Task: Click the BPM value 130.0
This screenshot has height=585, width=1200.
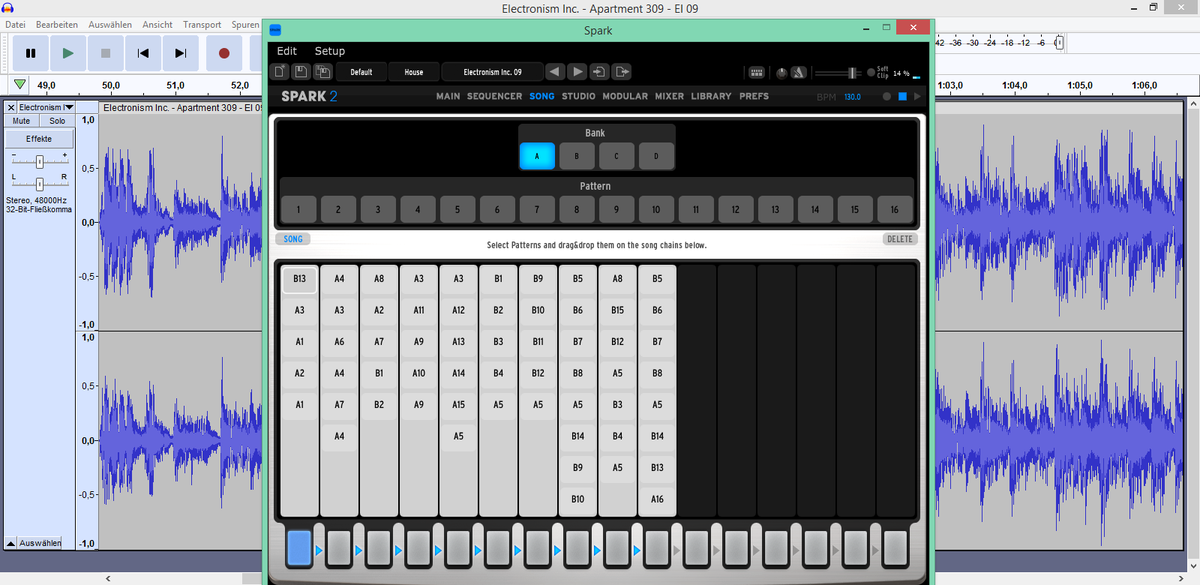Action: [852, 97]
